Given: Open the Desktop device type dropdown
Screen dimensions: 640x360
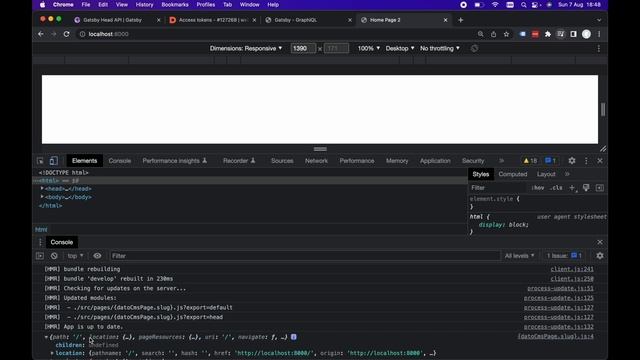Looking at the screenshot, I should click(400, 49).
